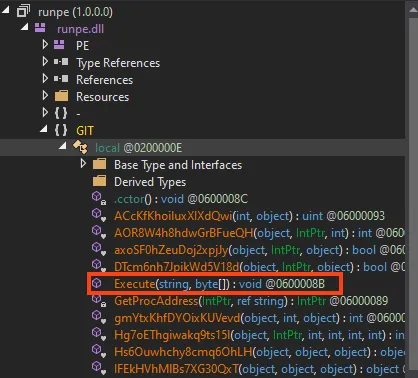This screenshot has height=378, width=418.
Task: Open method AOR8W4h8hdwGrBFueQH
Action: click(x=259, y=233)
